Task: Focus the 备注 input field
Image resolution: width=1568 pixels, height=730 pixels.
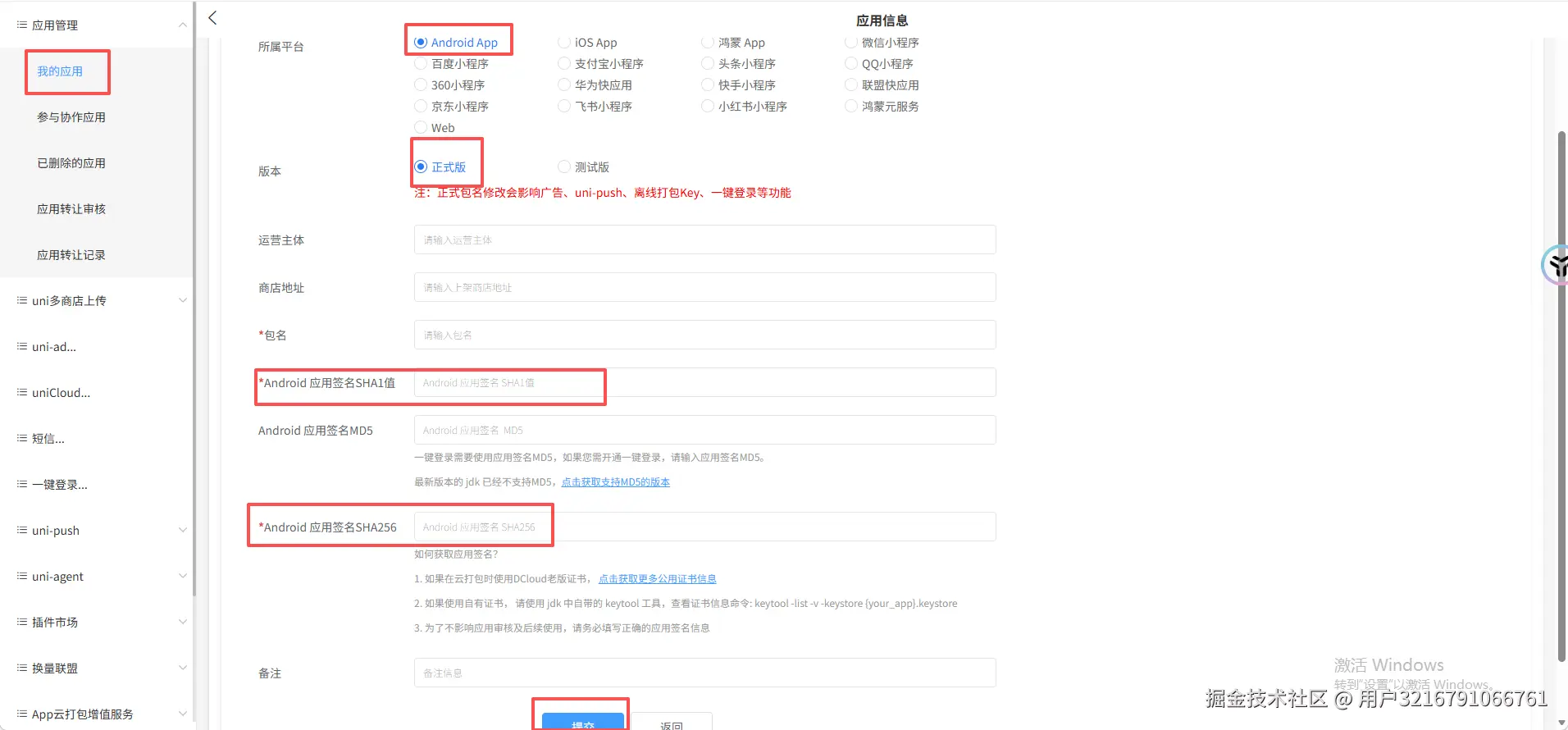Action: click(705, 673)
